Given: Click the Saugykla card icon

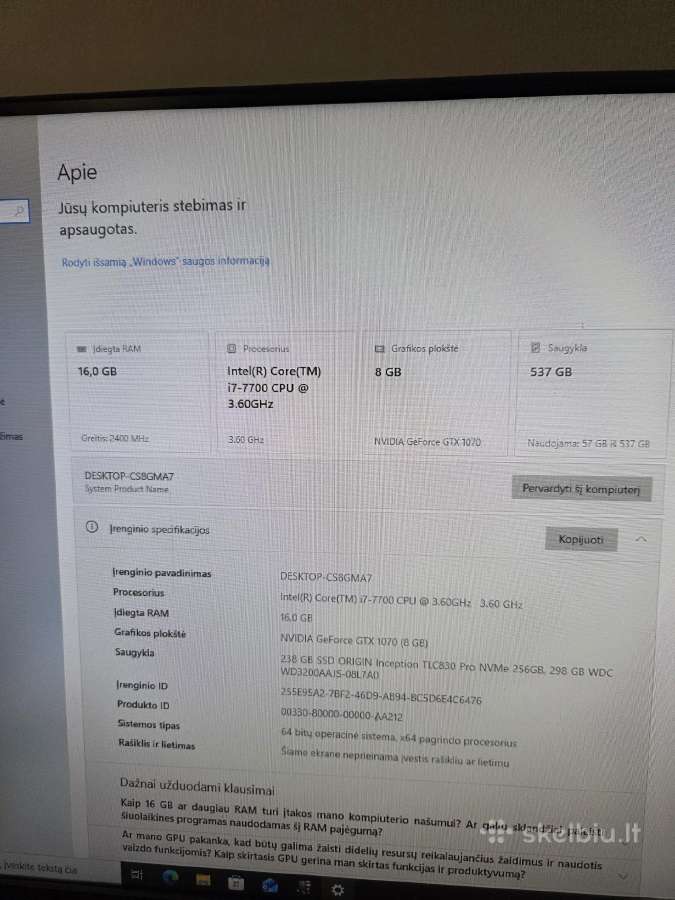Looking at the screenshot, I should click(x=536, y=347).
